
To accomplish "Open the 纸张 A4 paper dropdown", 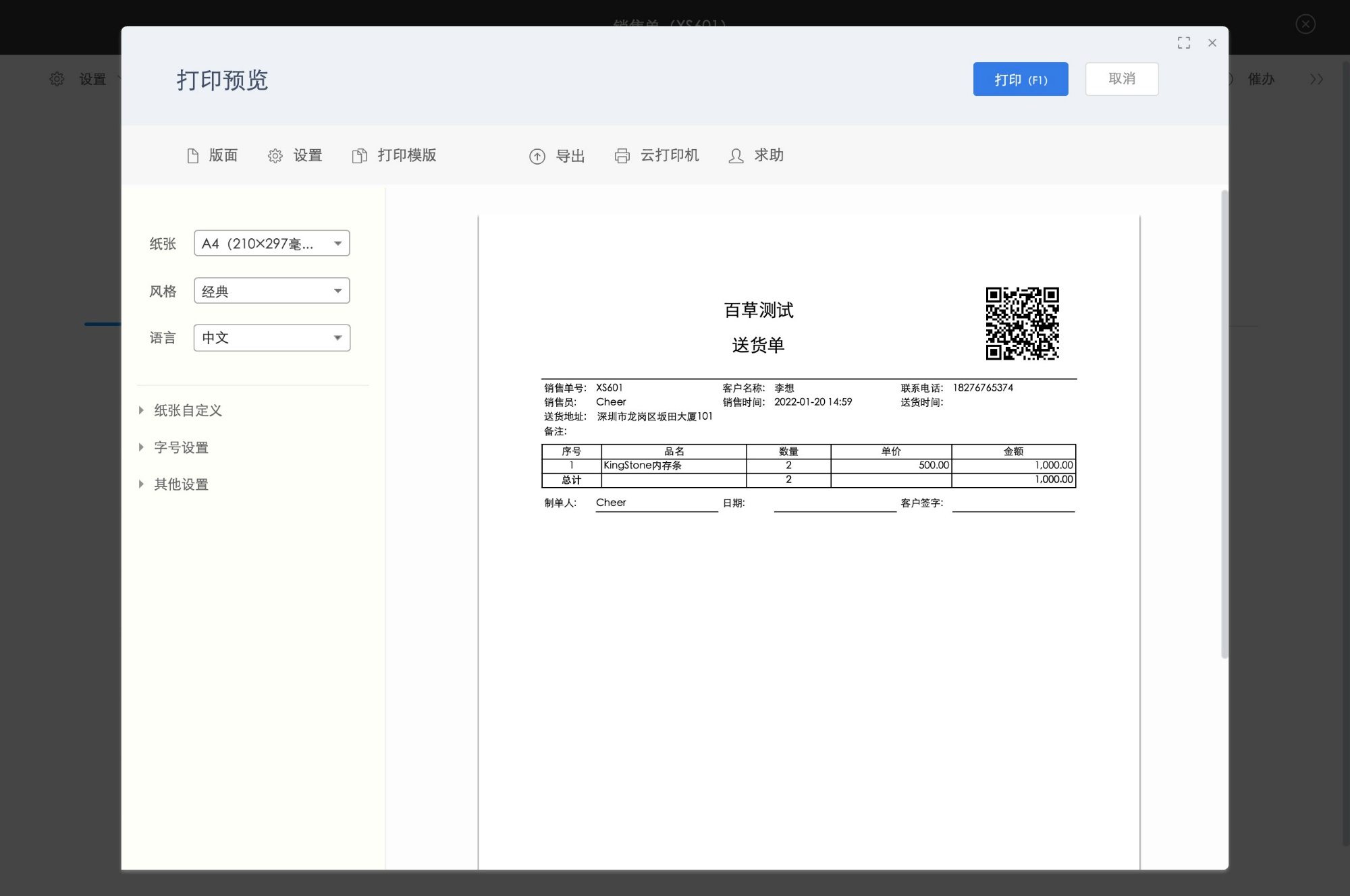I will pyautogui.click(x=272, y=243).
